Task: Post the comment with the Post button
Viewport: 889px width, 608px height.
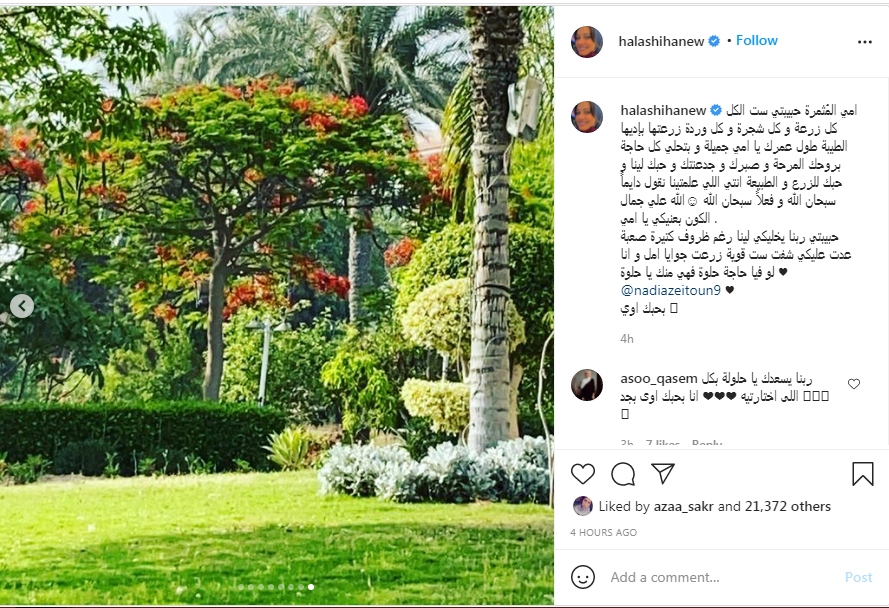Action: tap(858, 577)
